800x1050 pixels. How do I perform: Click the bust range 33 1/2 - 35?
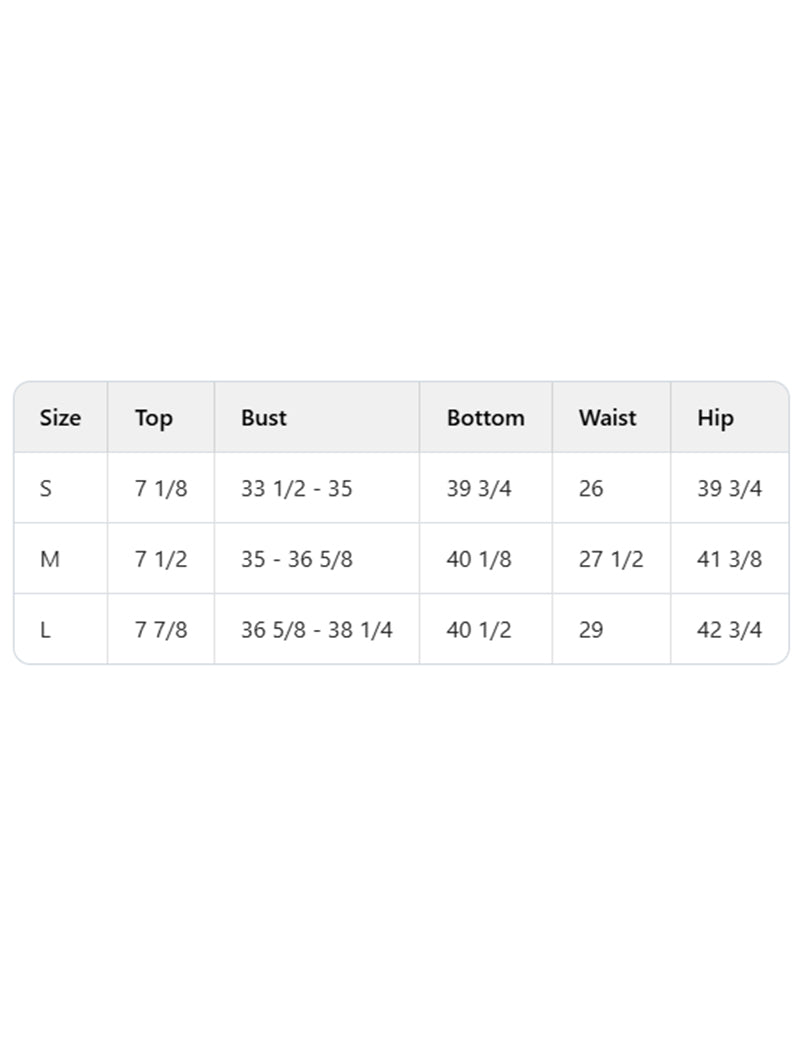pyautogui.click(x=296, y=489)
